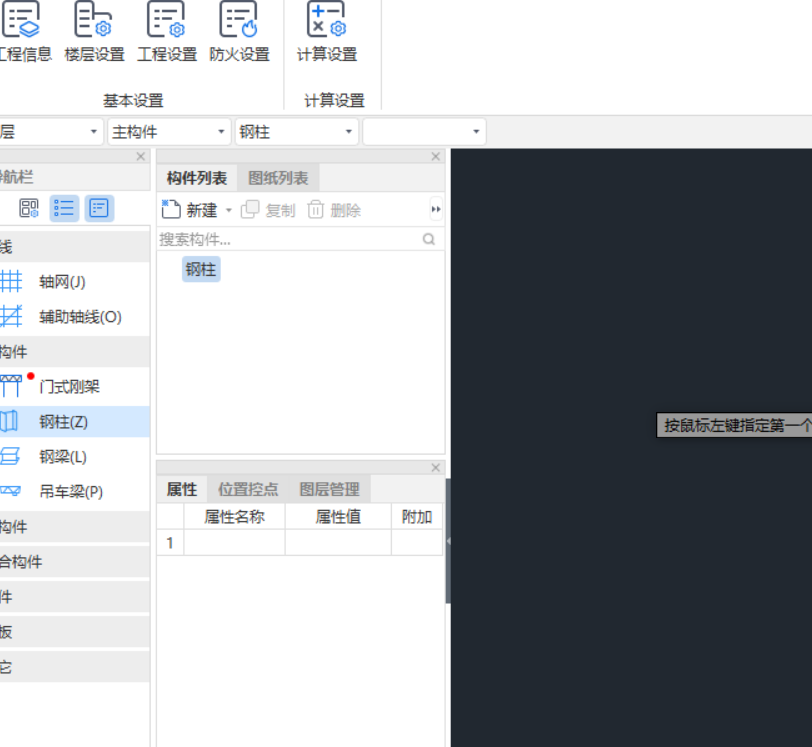Select row 1 in properties table
This screenshot has height=747, width=812.
tap(170, 542)
